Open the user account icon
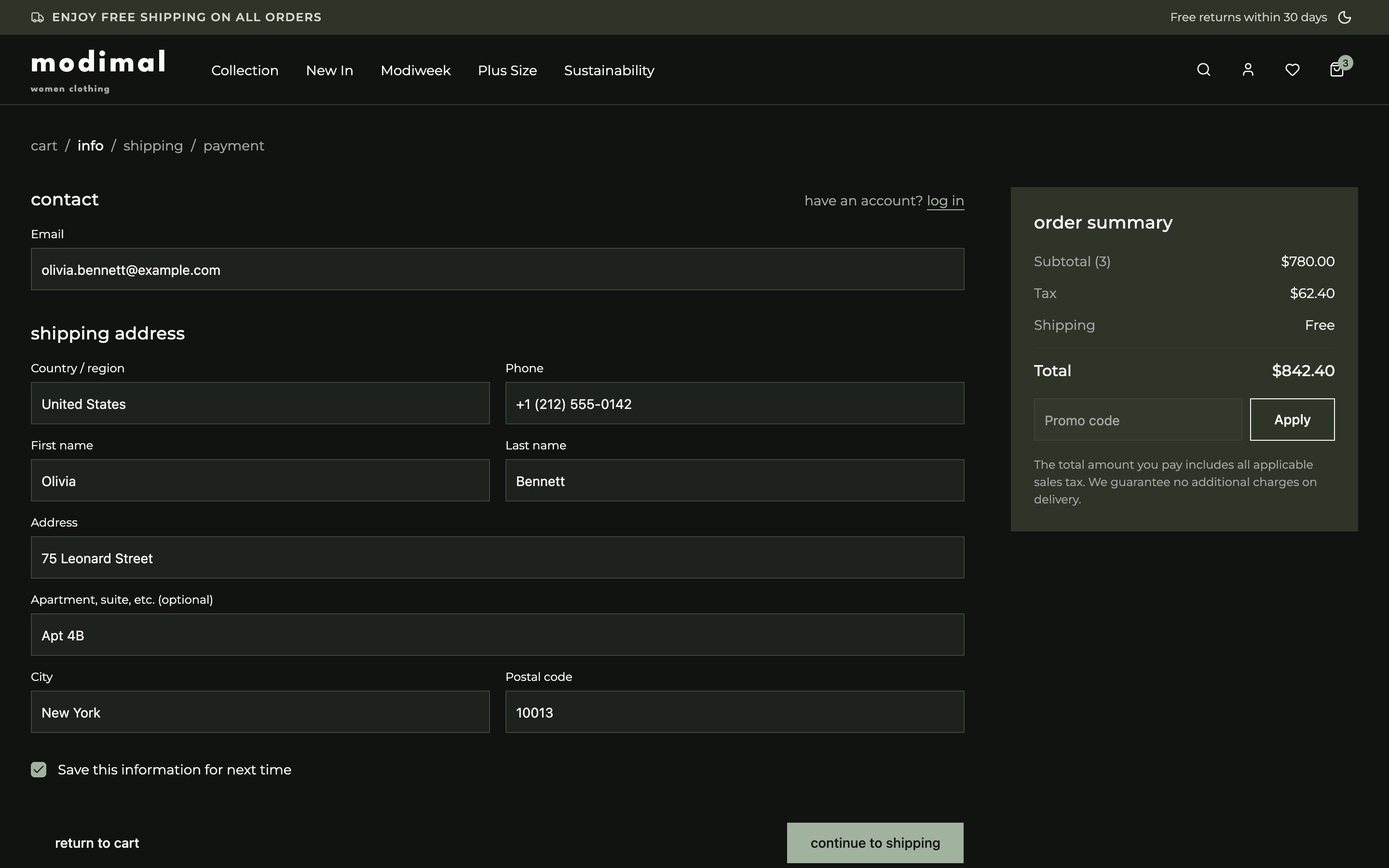 point(1248,69)
